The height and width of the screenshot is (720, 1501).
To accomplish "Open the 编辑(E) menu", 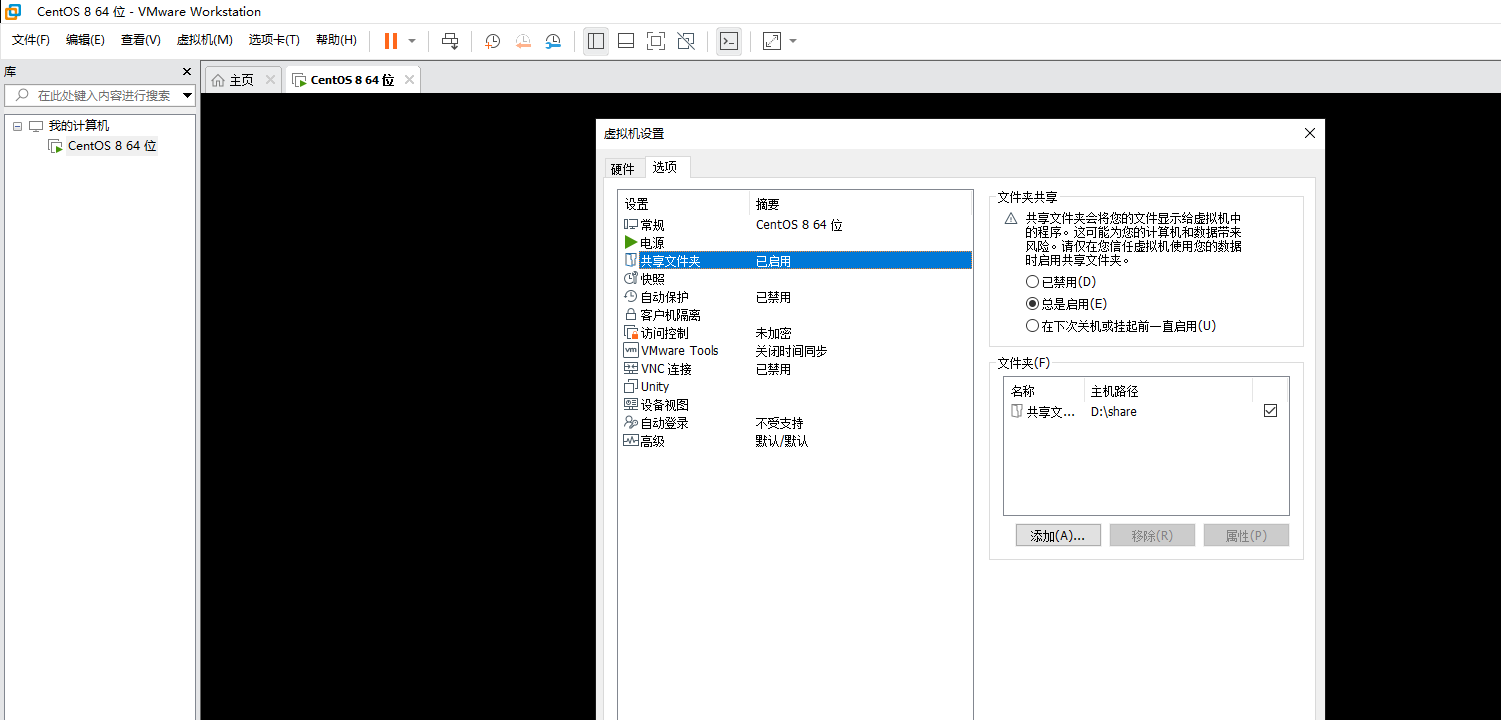I will pos(85,40).
